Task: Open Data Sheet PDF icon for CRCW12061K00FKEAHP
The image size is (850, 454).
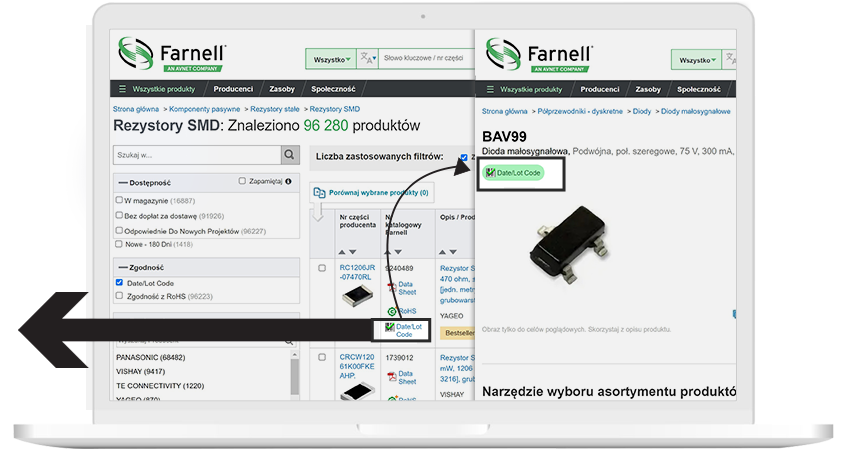Action: [392, 377]
